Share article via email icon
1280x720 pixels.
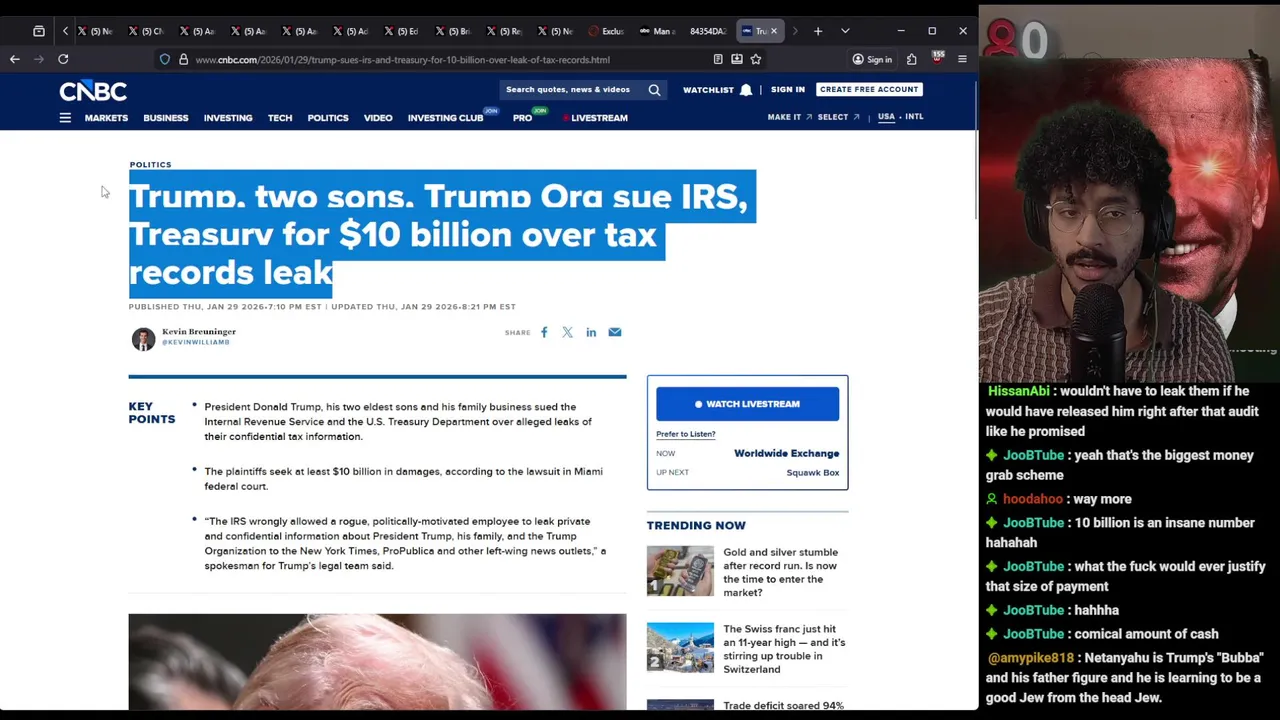tap(615, 332)
